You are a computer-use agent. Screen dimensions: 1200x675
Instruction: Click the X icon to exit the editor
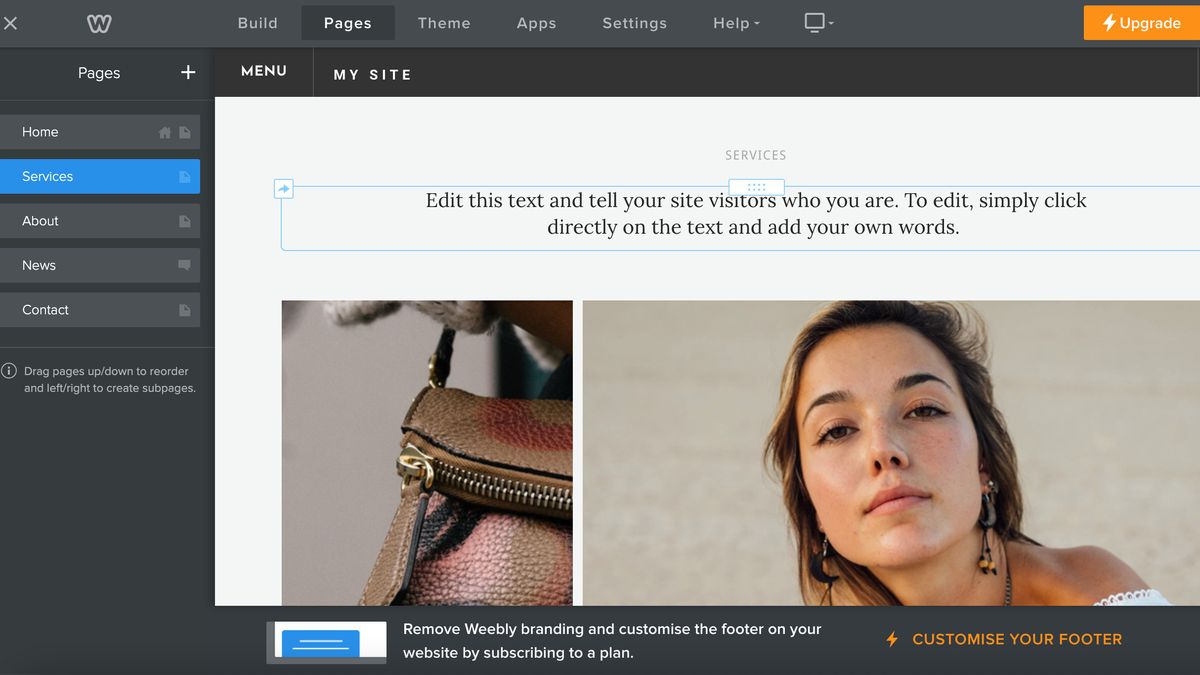pyautogui.click(x=11, y=22)
